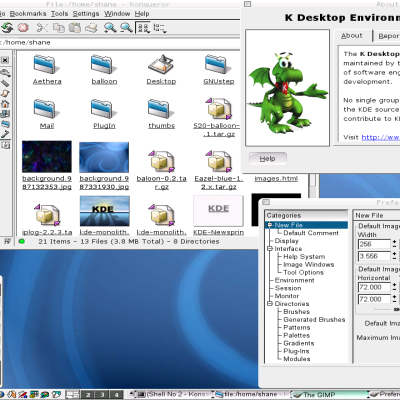Select Session in Preferences categories

(288, 288)
